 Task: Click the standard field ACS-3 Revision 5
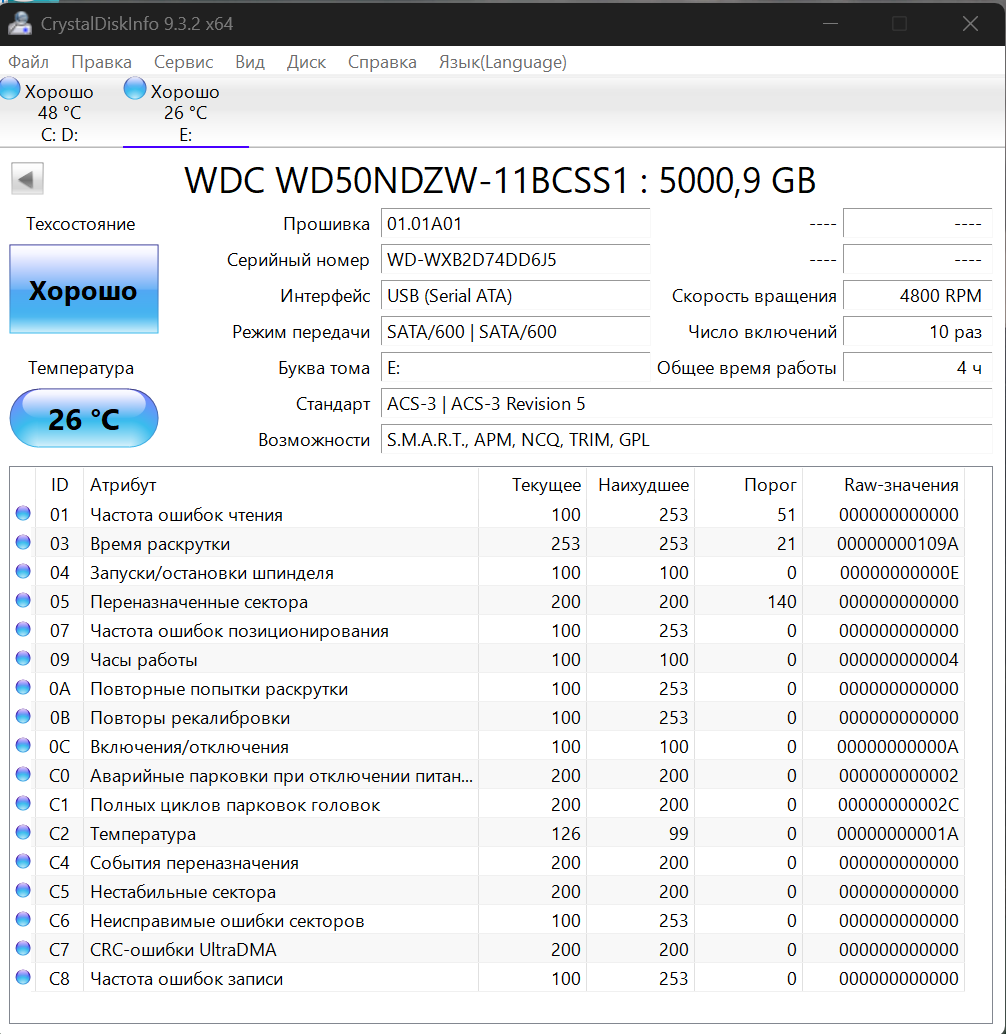coord(686,404)
